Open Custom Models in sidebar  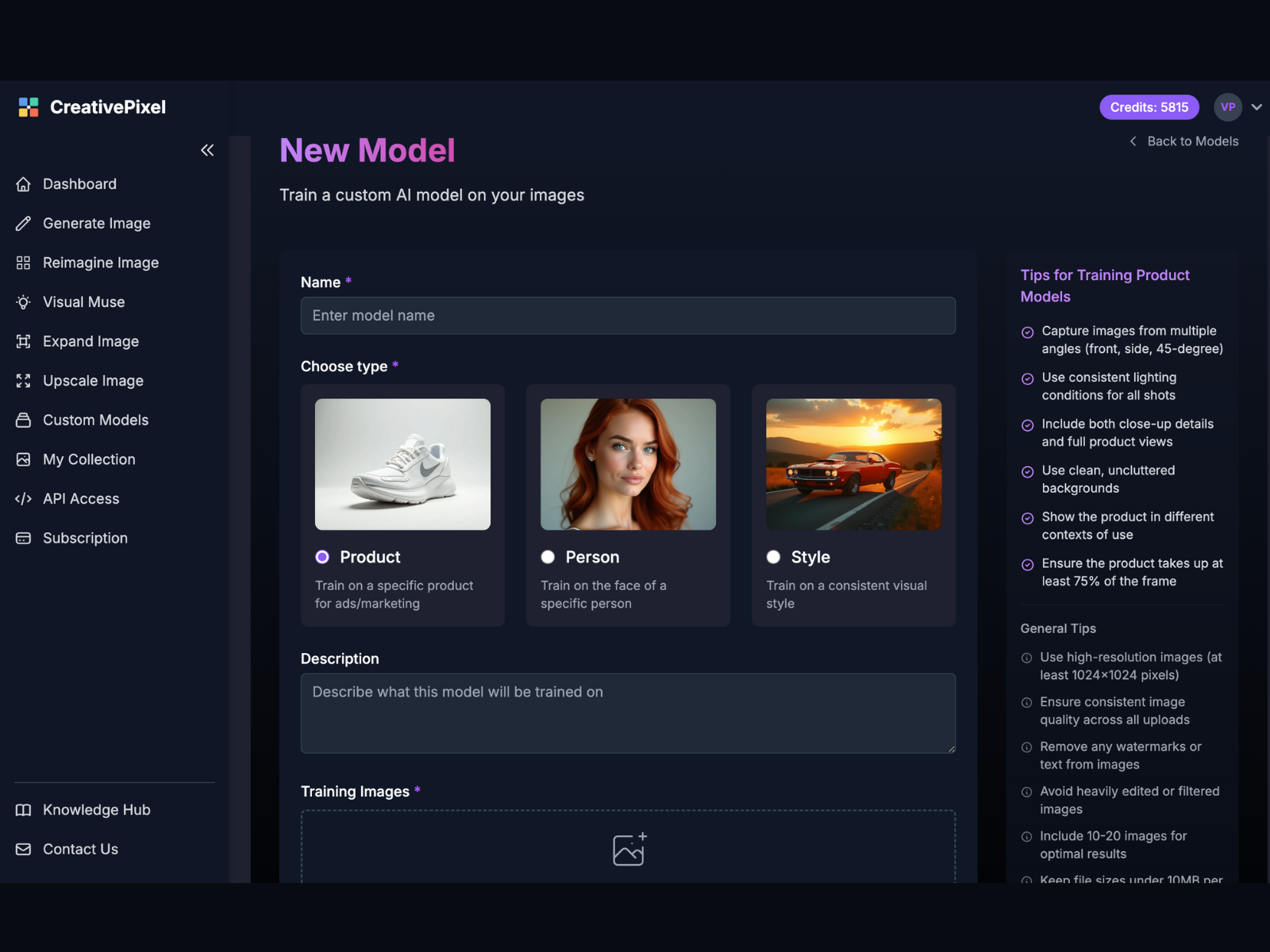pyautogui.click(x=95, y=420)
